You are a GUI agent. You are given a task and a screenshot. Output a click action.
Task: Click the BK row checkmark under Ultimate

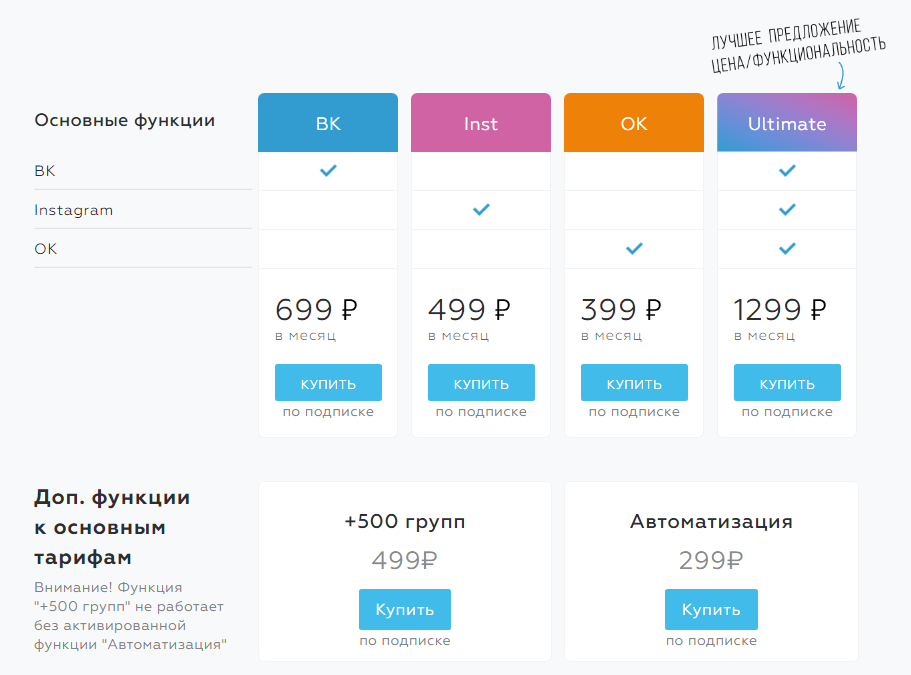click(x=787, y=171)
